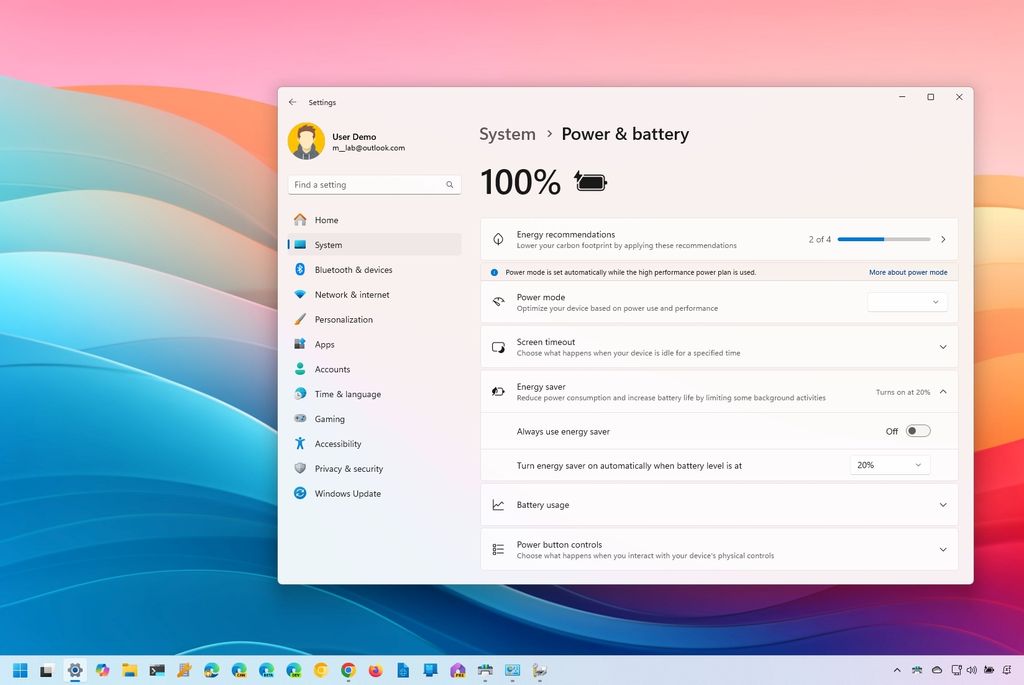
Task: Select the Accessibility sidebar icon
Action: [301, 443]
